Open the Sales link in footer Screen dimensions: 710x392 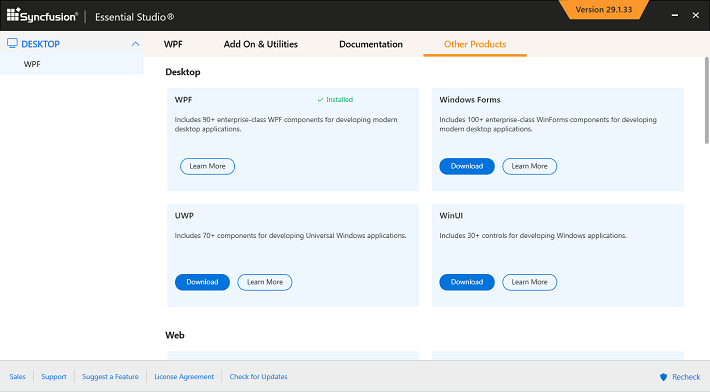[17, 377]
